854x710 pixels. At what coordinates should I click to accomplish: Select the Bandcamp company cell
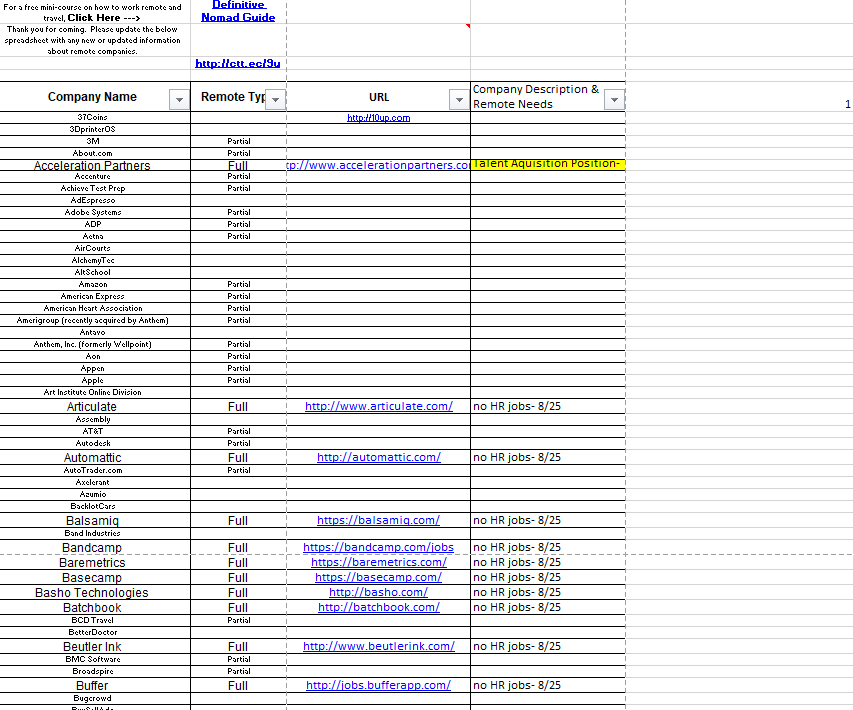pyautogui.click(x=93, y=548)
